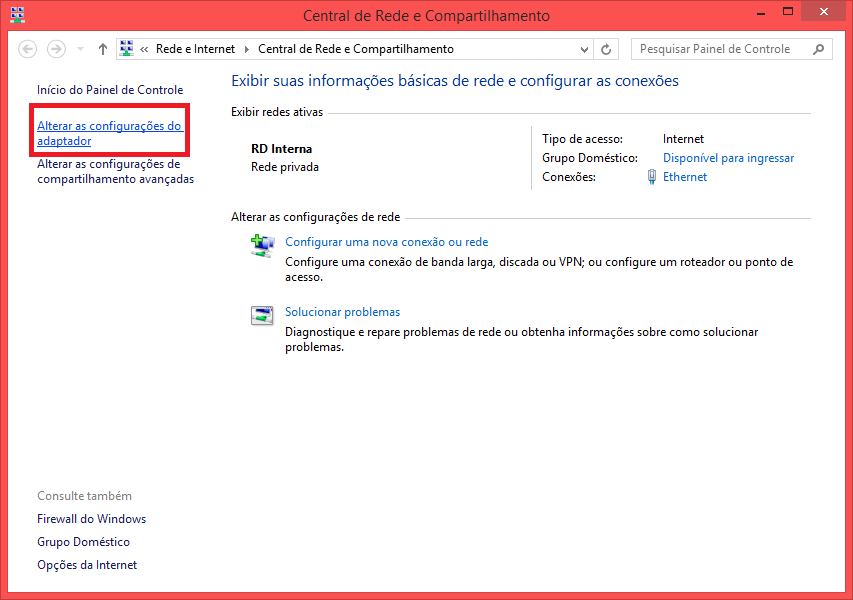Click the Forward navigation arrow
The height and width of the screenshot is (600, 853).
point(56,49)
